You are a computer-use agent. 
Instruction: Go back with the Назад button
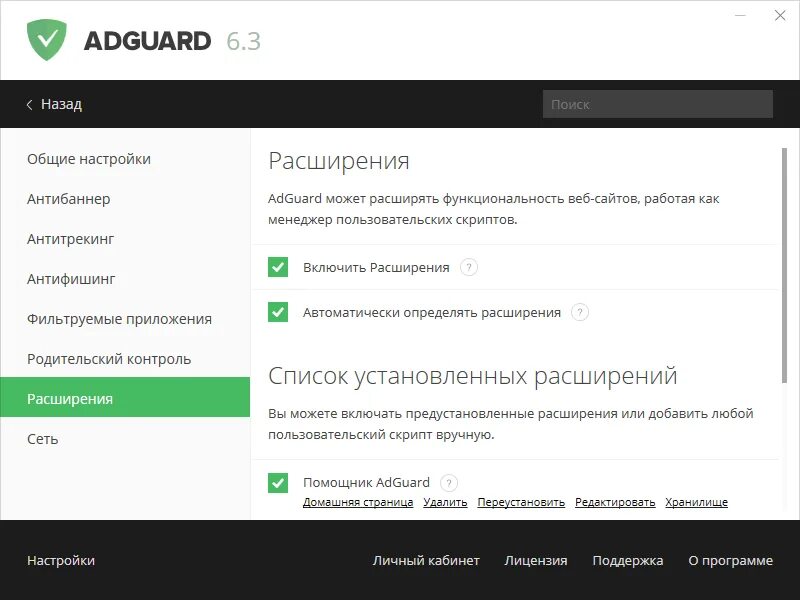tap(54, 104)
